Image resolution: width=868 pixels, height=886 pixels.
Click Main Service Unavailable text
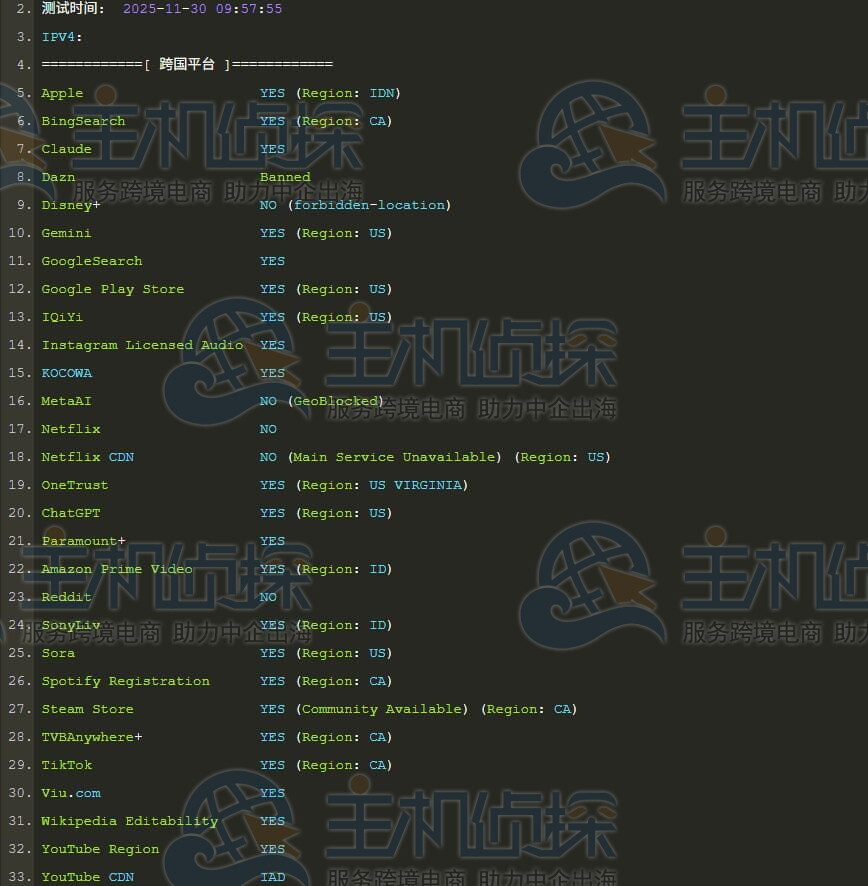(x=395, y=457)
